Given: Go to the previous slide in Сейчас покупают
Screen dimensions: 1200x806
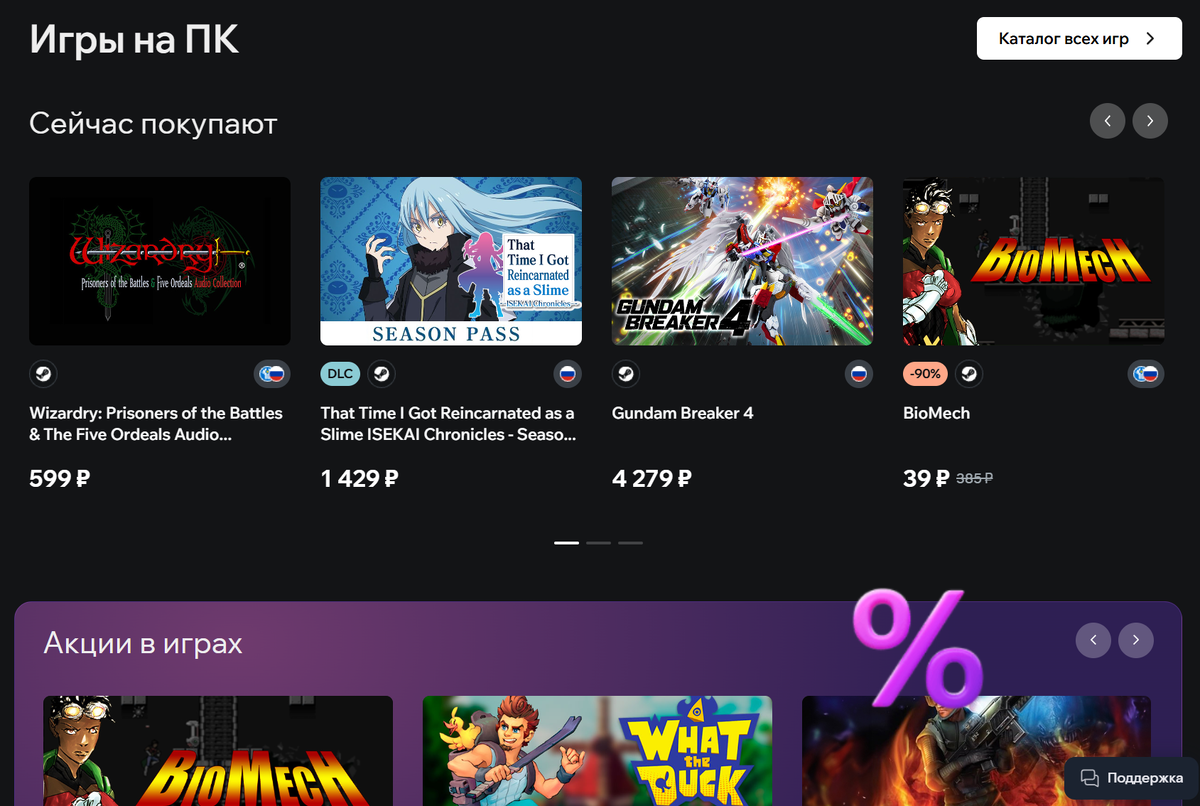Looking at the screenshot, I should 1107,121.
